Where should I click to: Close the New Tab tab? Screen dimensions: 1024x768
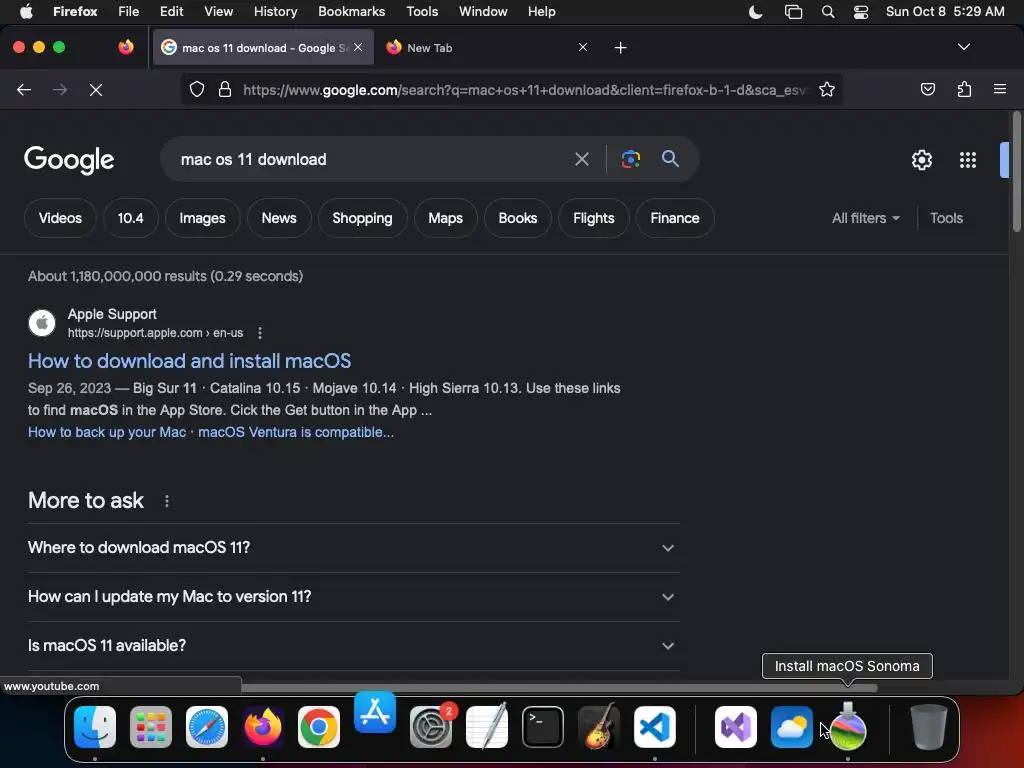coord(583,47)
